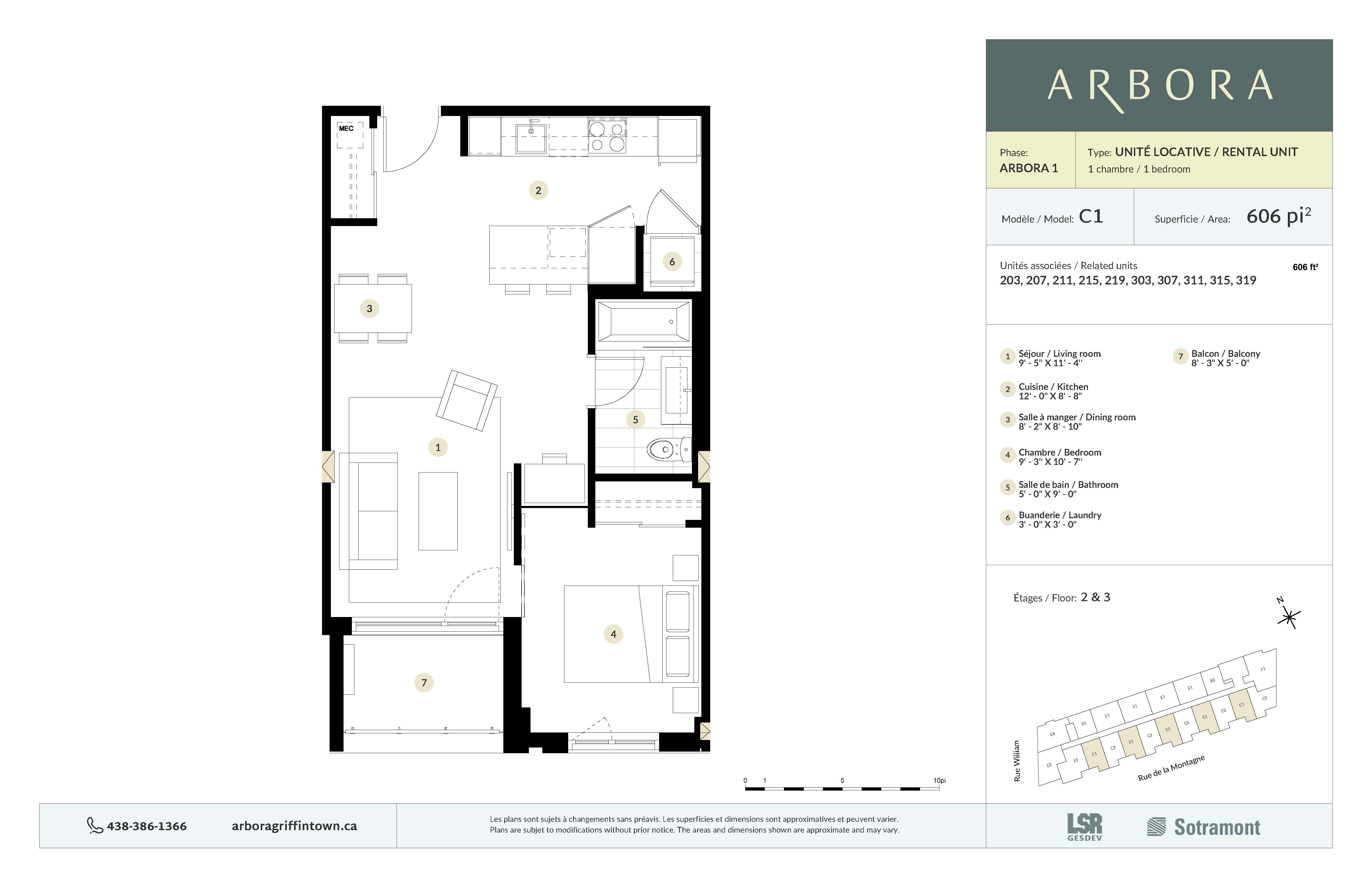Click 'Salle de bain / Bathroom' legend text
The image size is (1372, 888).
tap(1068, 484)
